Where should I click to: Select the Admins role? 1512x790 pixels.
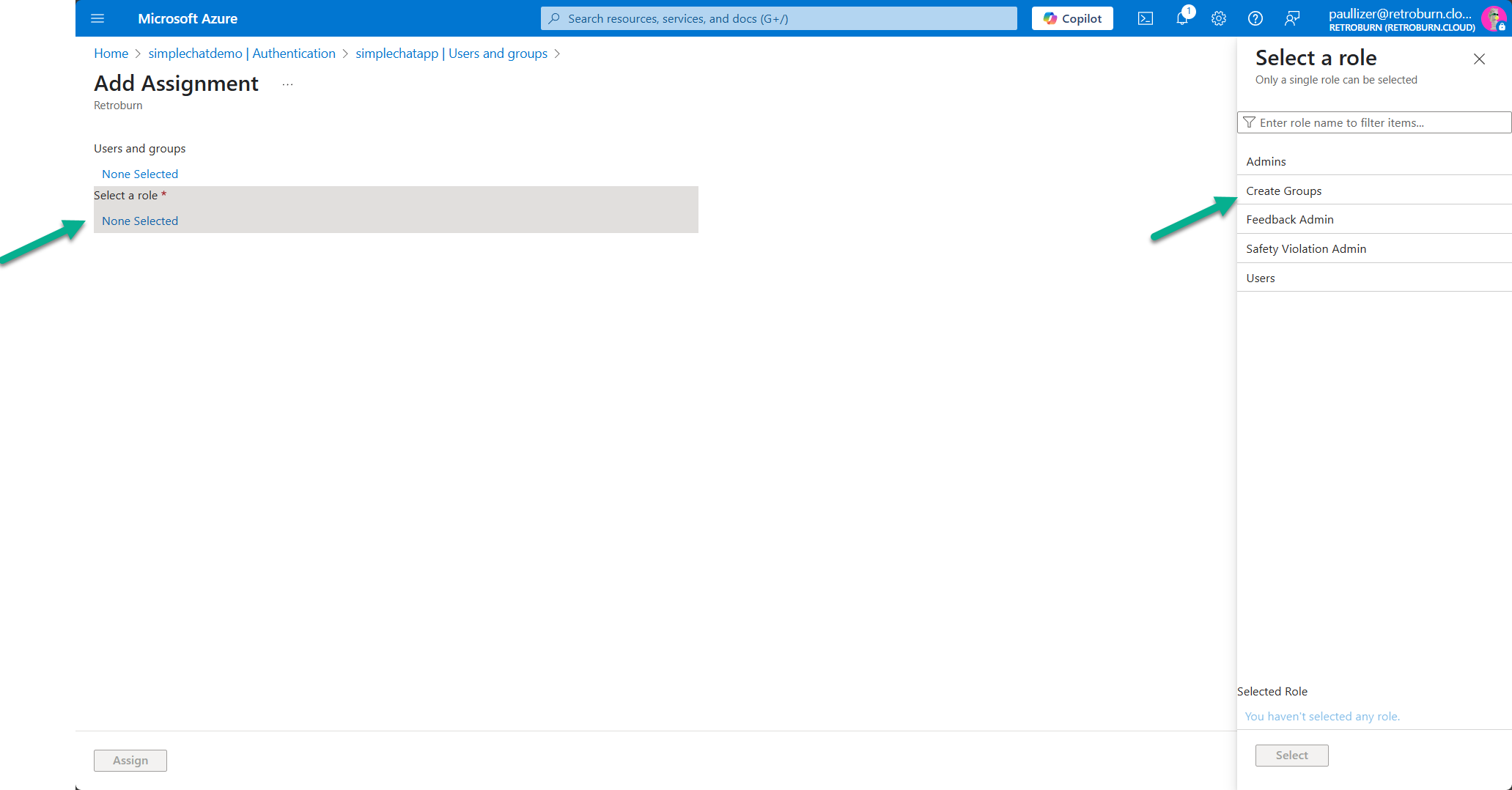point(1266,161)
